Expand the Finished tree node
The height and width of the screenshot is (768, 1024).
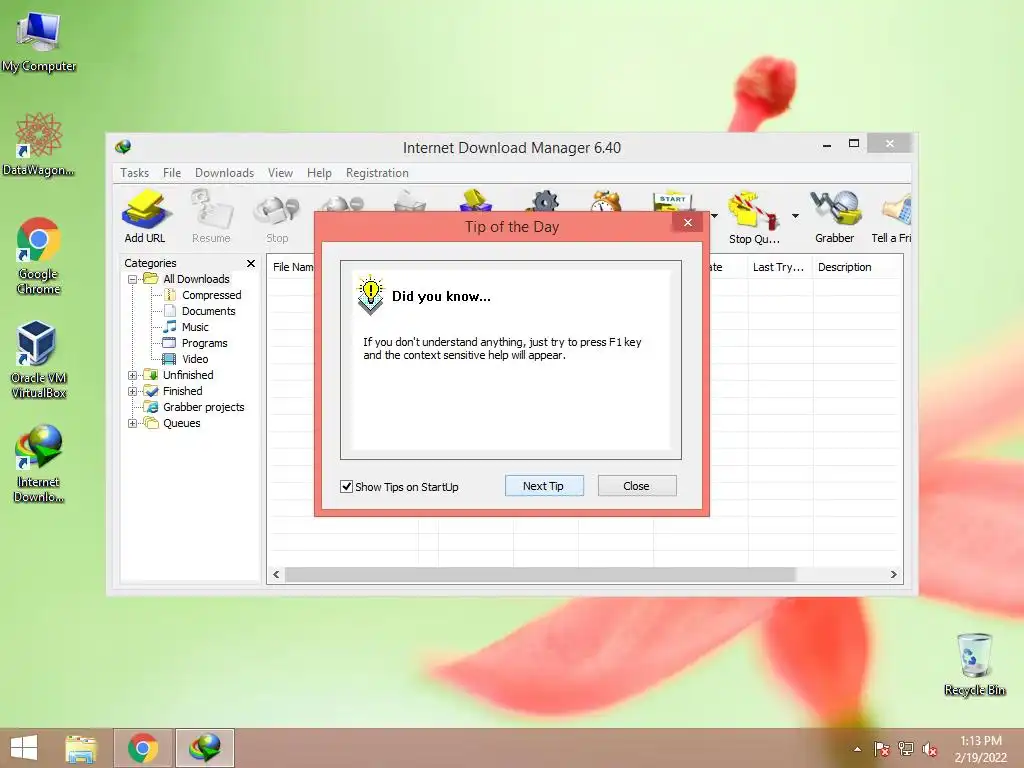pos(133,391)
